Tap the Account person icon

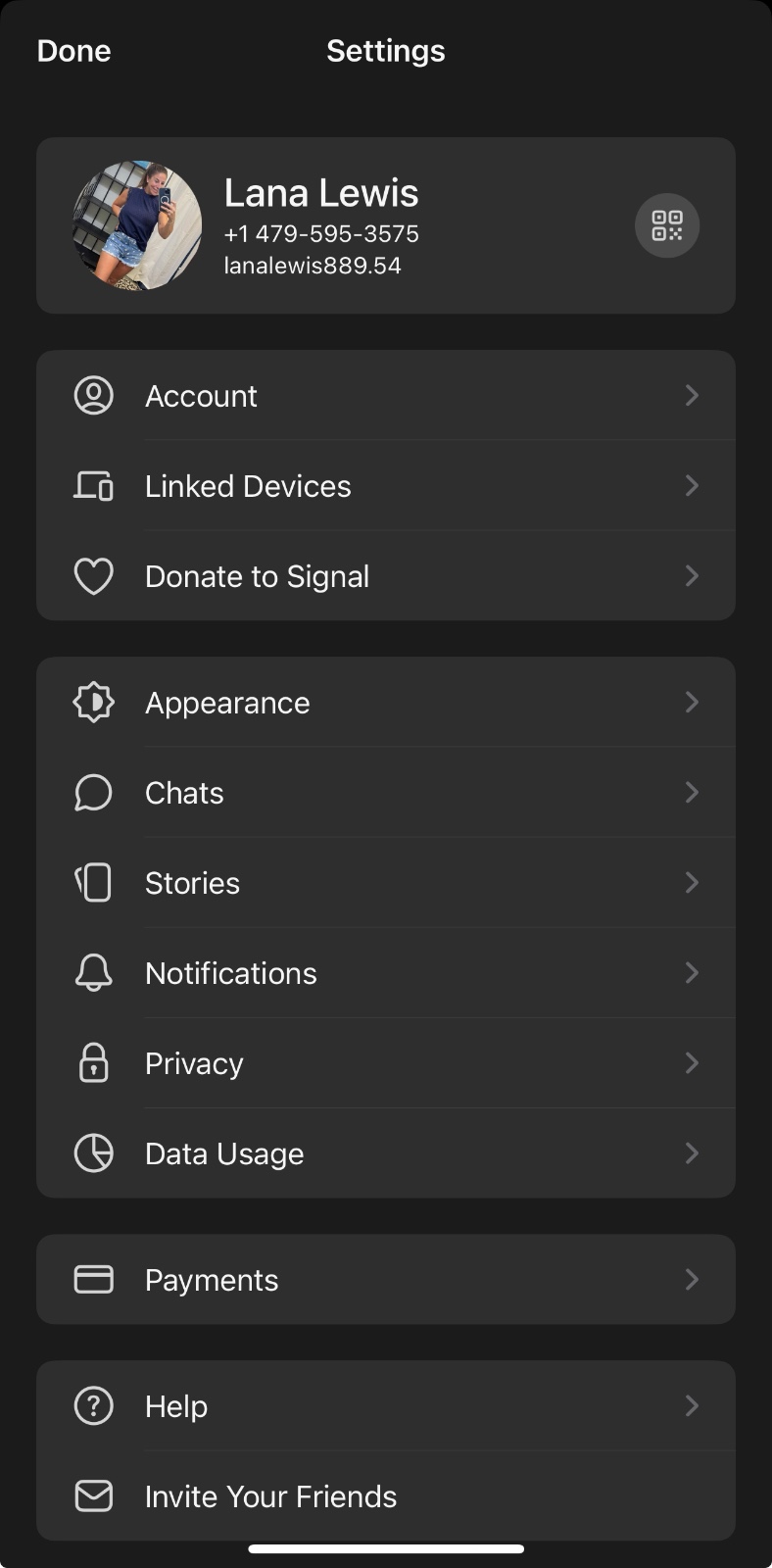(94, 395)
